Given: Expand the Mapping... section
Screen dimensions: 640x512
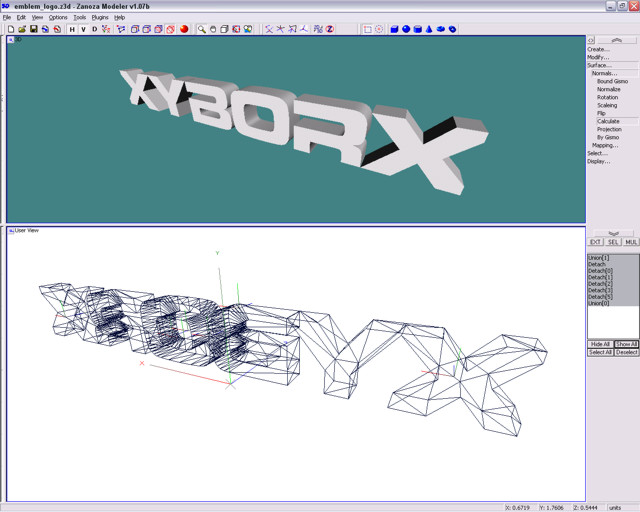Looking at the screenshot, I should point(604,145).
